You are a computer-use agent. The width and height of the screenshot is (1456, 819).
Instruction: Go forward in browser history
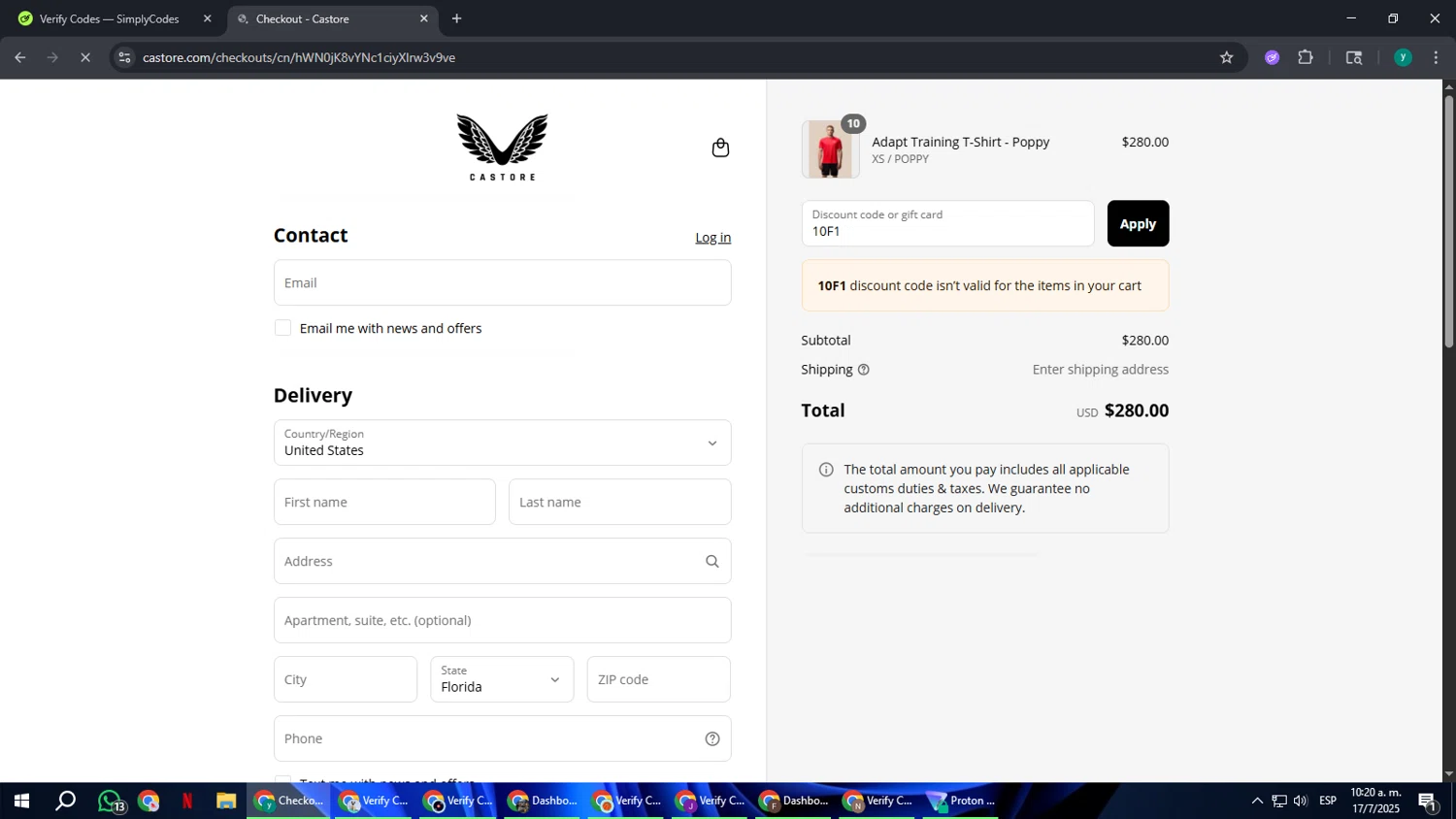click(52, 57)
